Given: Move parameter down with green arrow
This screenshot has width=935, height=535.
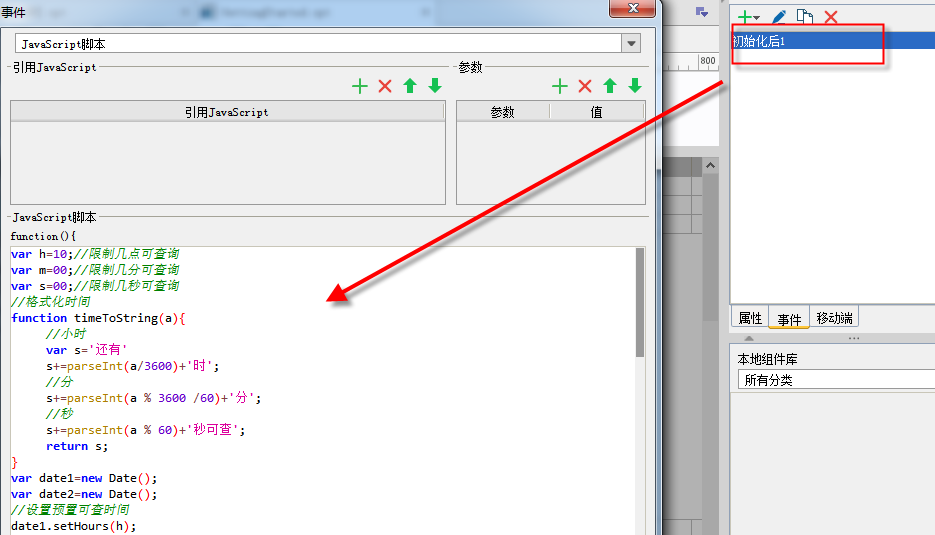Looking at the screenshot, I should pos(635,86).
